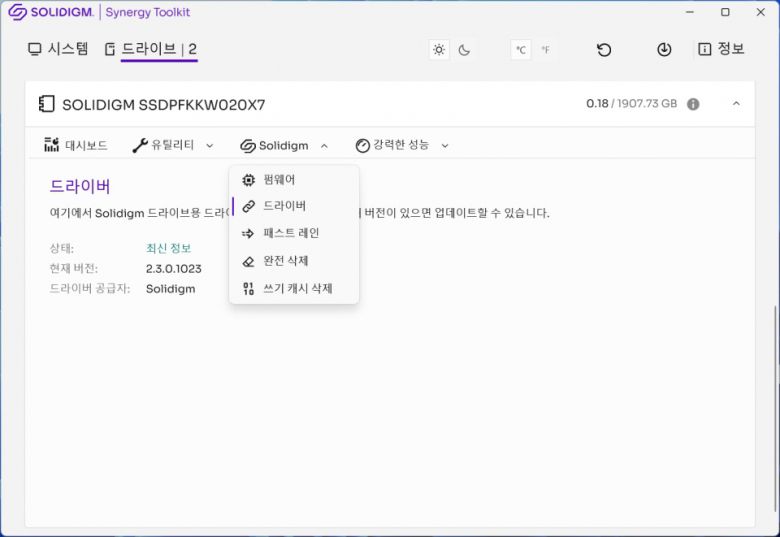The height and width of the screenshot is (537, 780).
Task: Select the 드라이브 | 2 tab
Action: pyautogui.click(x=151, y=49)
